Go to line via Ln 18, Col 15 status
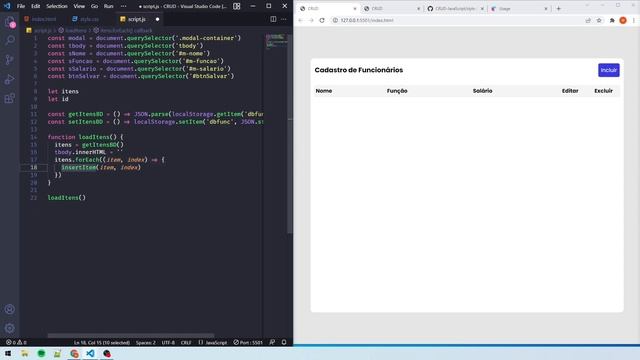 [x=102, y=342]
